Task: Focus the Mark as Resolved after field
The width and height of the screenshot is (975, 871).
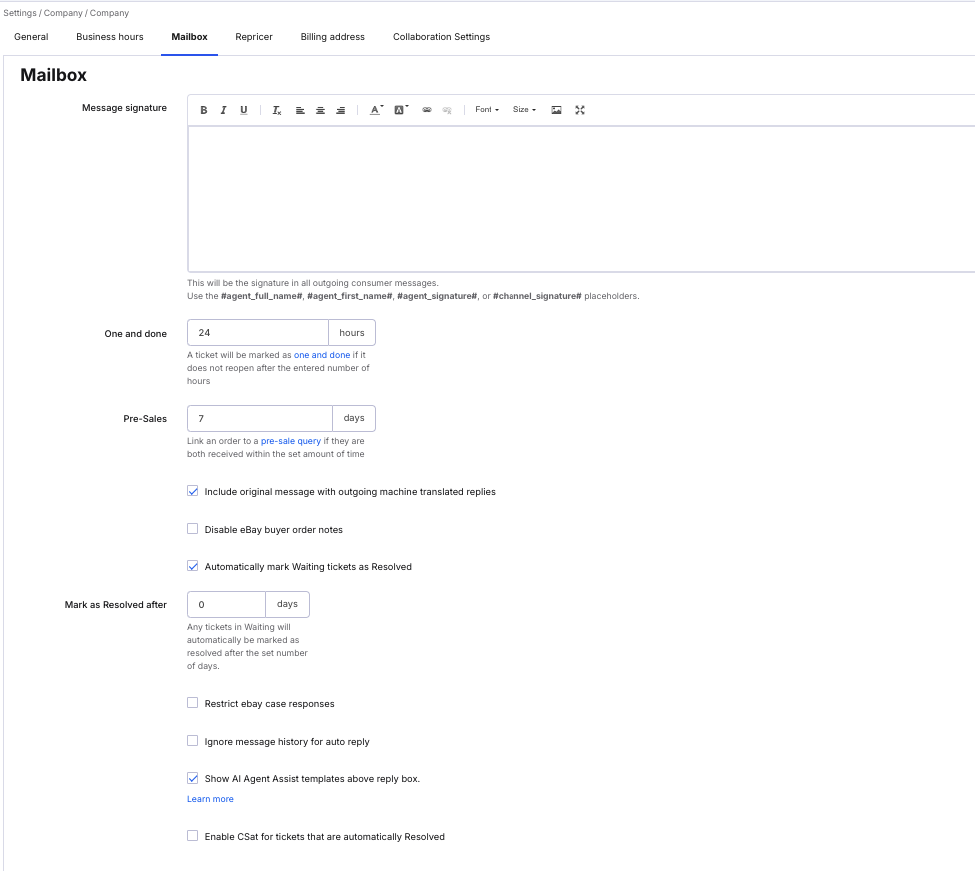Action: [226, 604]
